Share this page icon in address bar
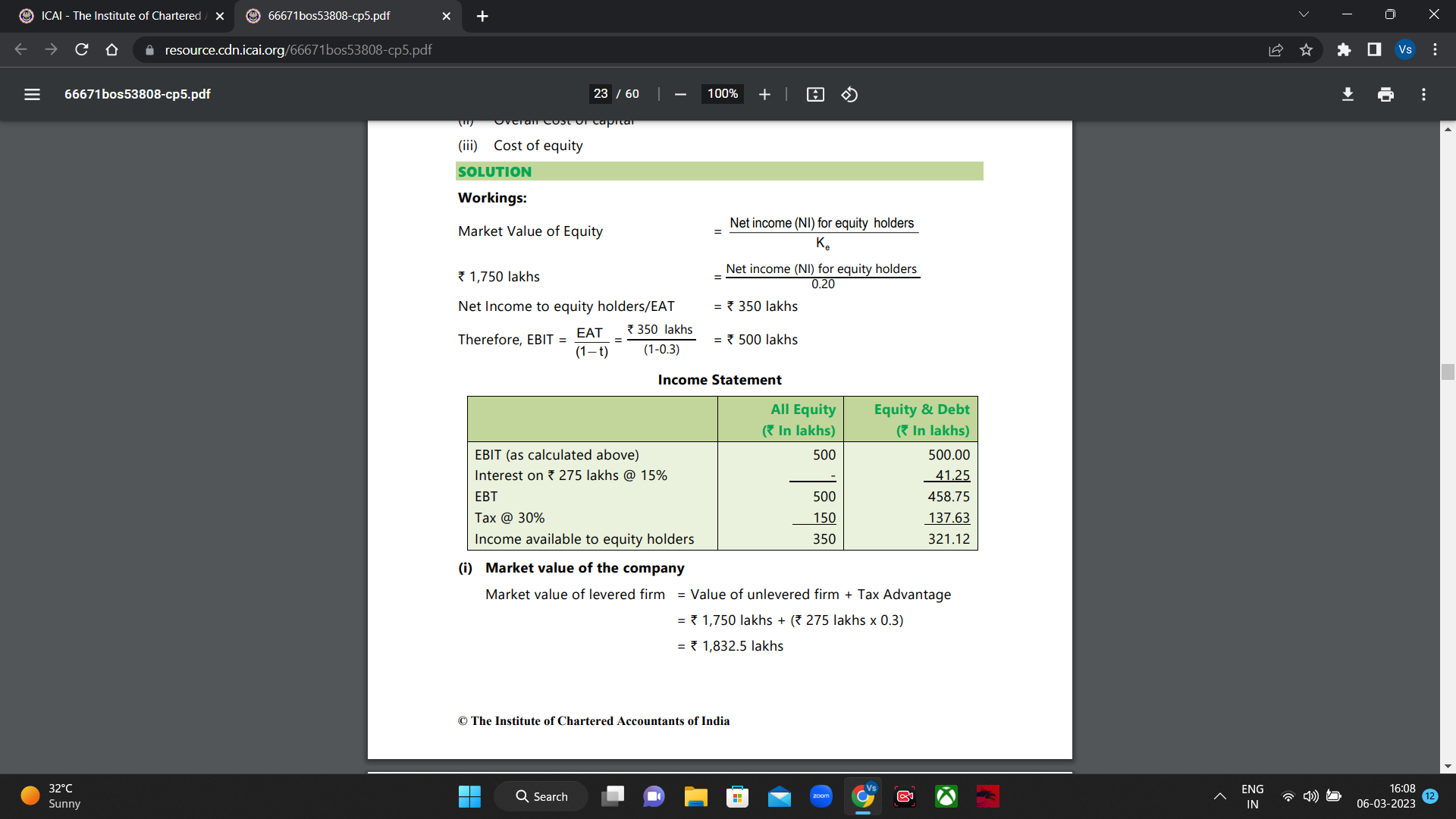The image size is (1456, 819). 1276,49
